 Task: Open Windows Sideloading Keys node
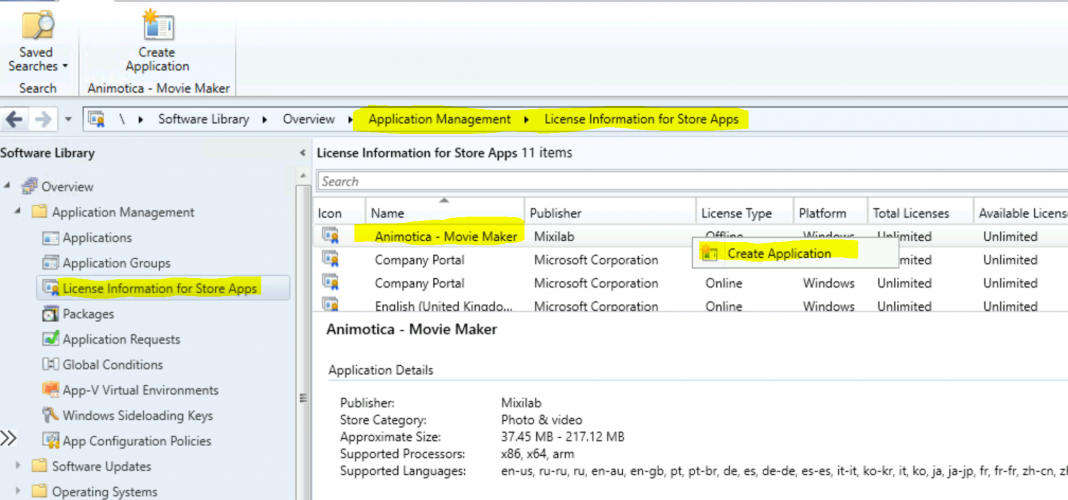[138, 416]
